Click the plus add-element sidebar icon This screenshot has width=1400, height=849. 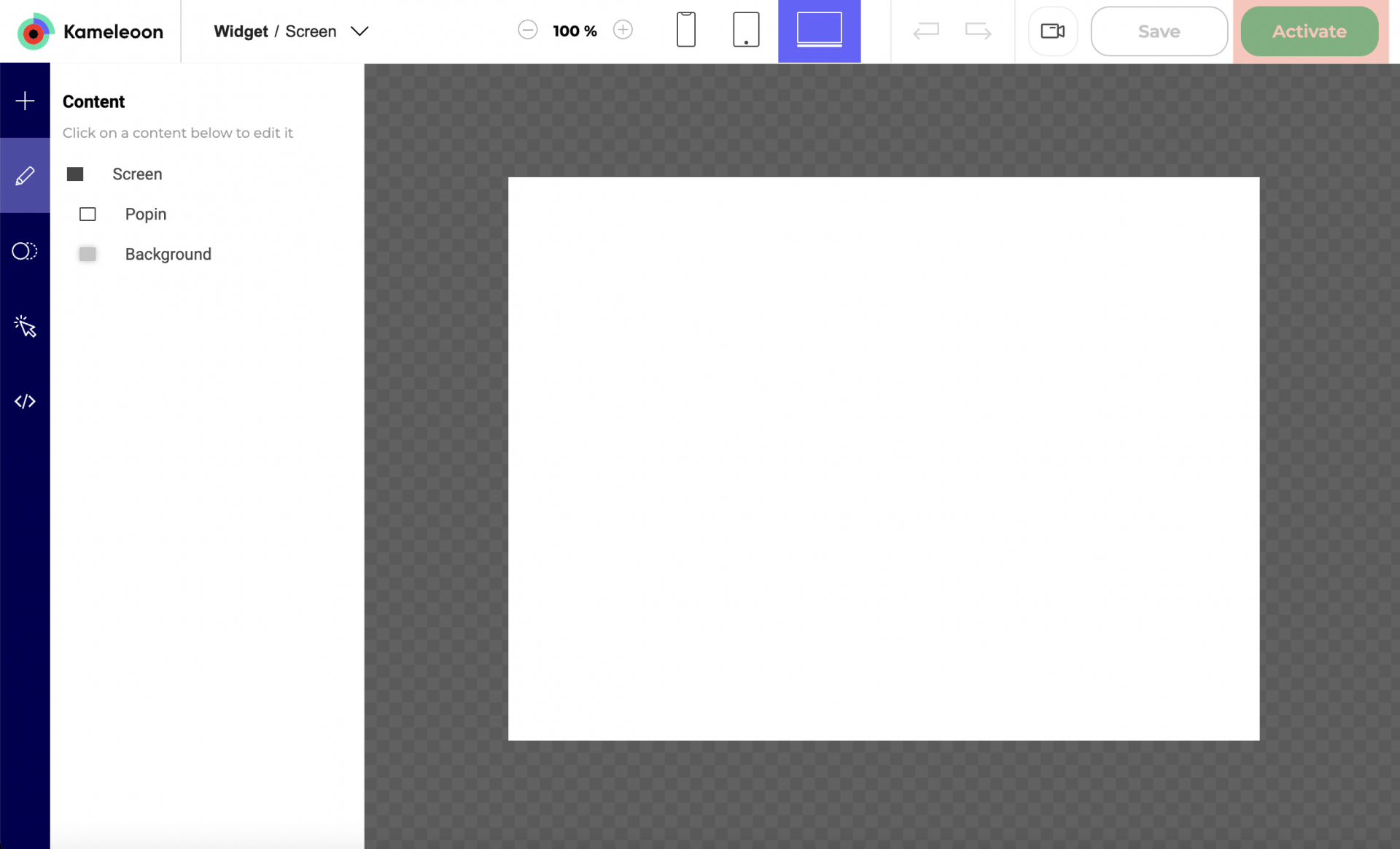(25, 101)
